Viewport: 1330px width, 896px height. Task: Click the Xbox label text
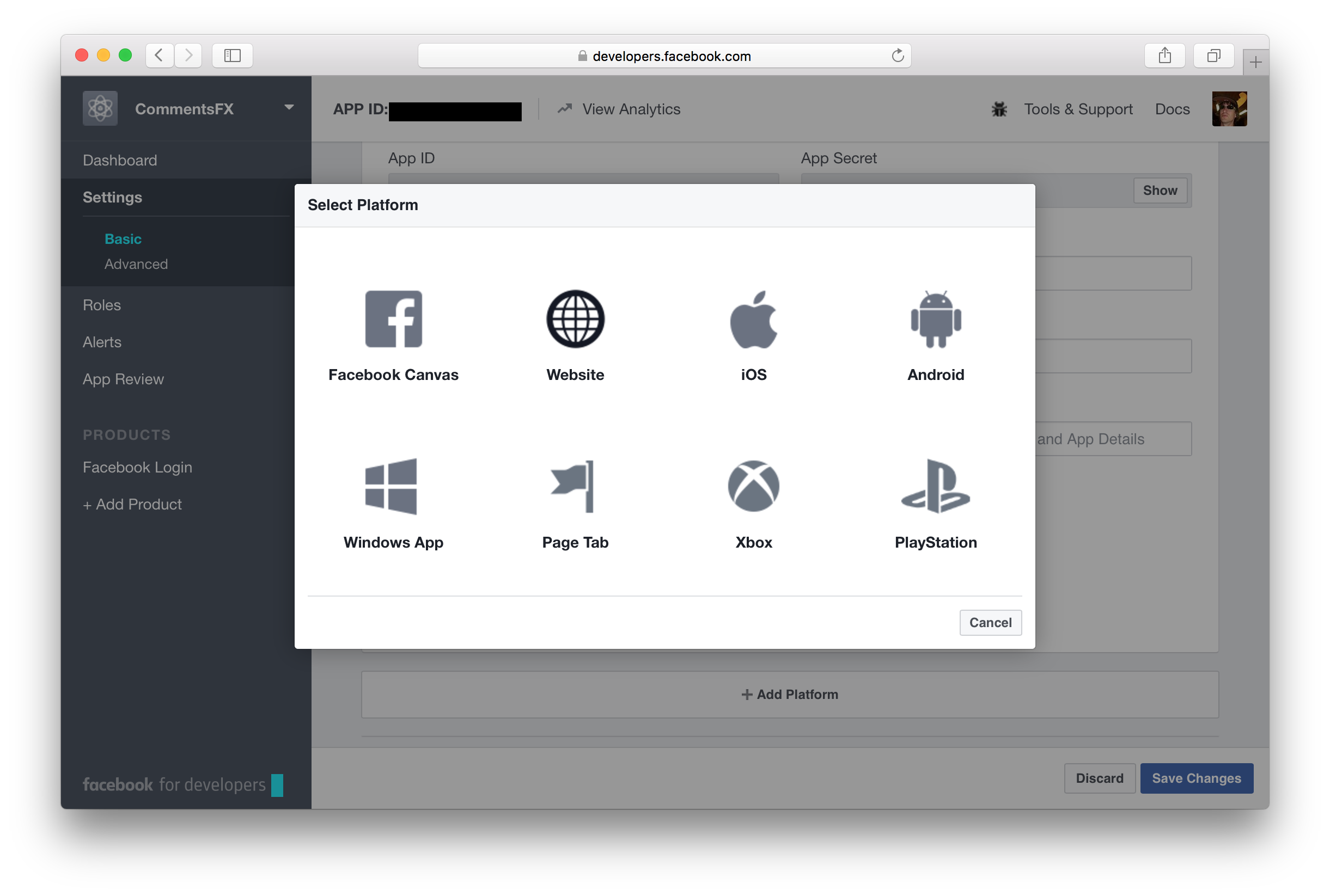coord(753,542)
